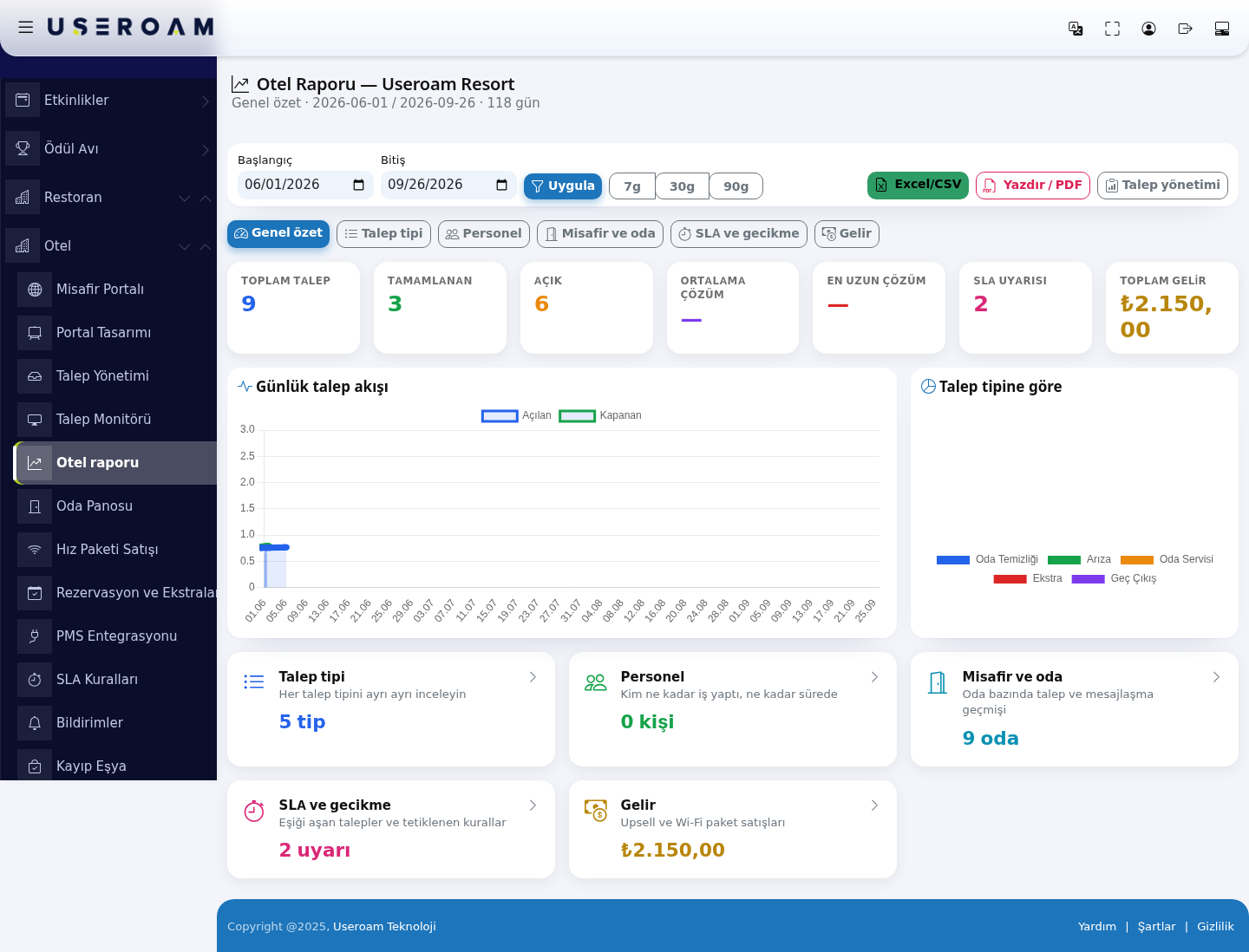Open the user profile icon
This screenshot has height=952, width=1249.
click(x=1148, y=29)
